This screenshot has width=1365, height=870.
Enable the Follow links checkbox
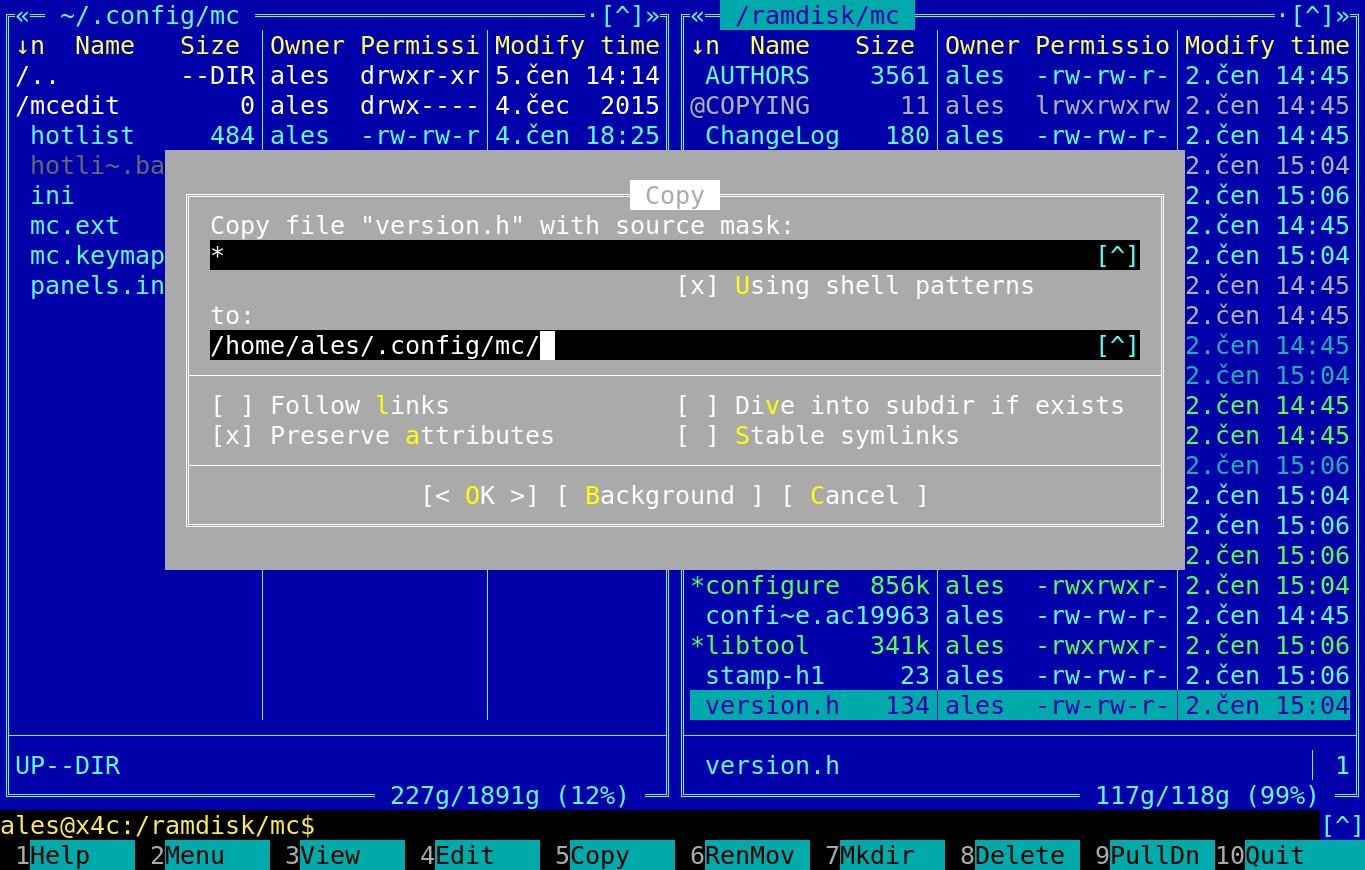[232, 406]
